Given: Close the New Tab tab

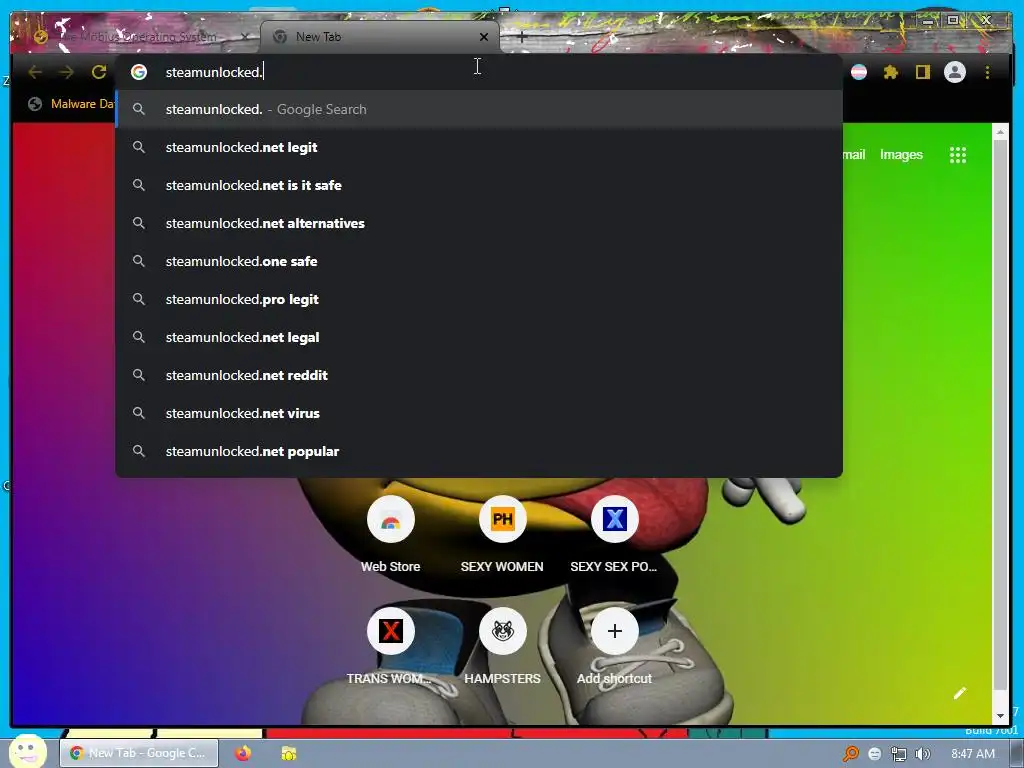Looking at the screenshot, I should tap(484, 37).
